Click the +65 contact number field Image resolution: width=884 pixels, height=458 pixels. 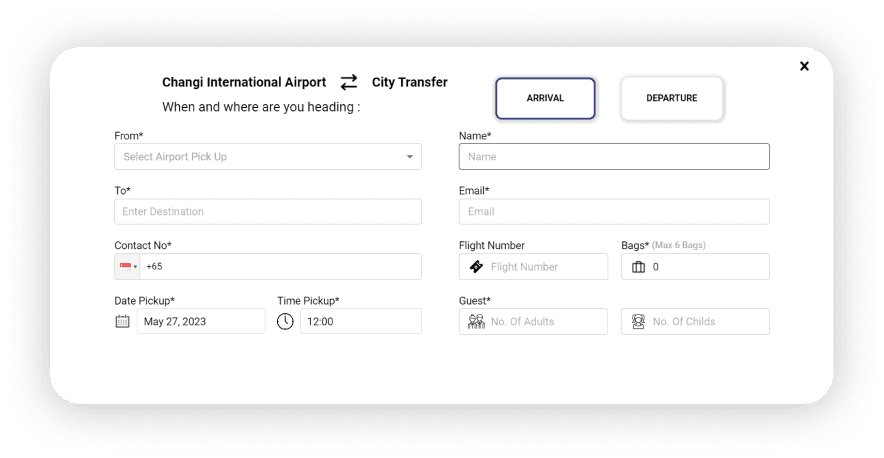coord(281,266)
